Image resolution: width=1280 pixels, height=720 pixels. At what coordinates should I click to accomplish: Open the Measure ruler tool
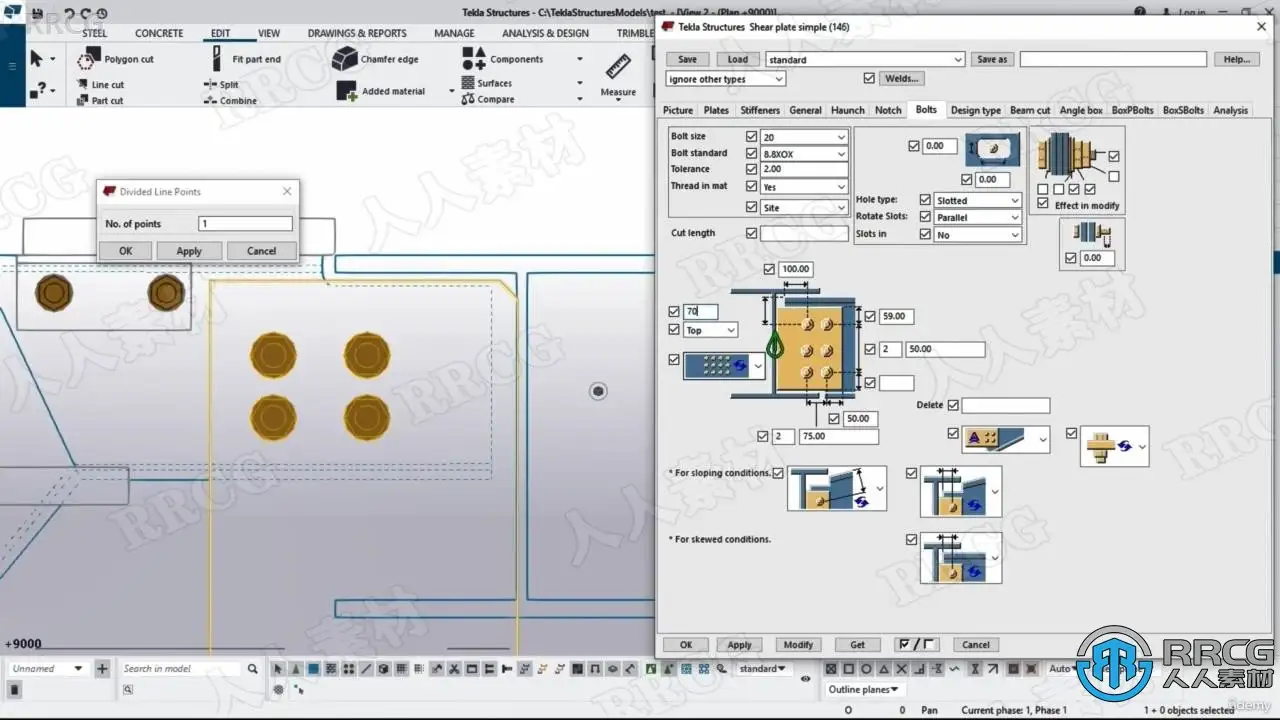tap(618, 68)
